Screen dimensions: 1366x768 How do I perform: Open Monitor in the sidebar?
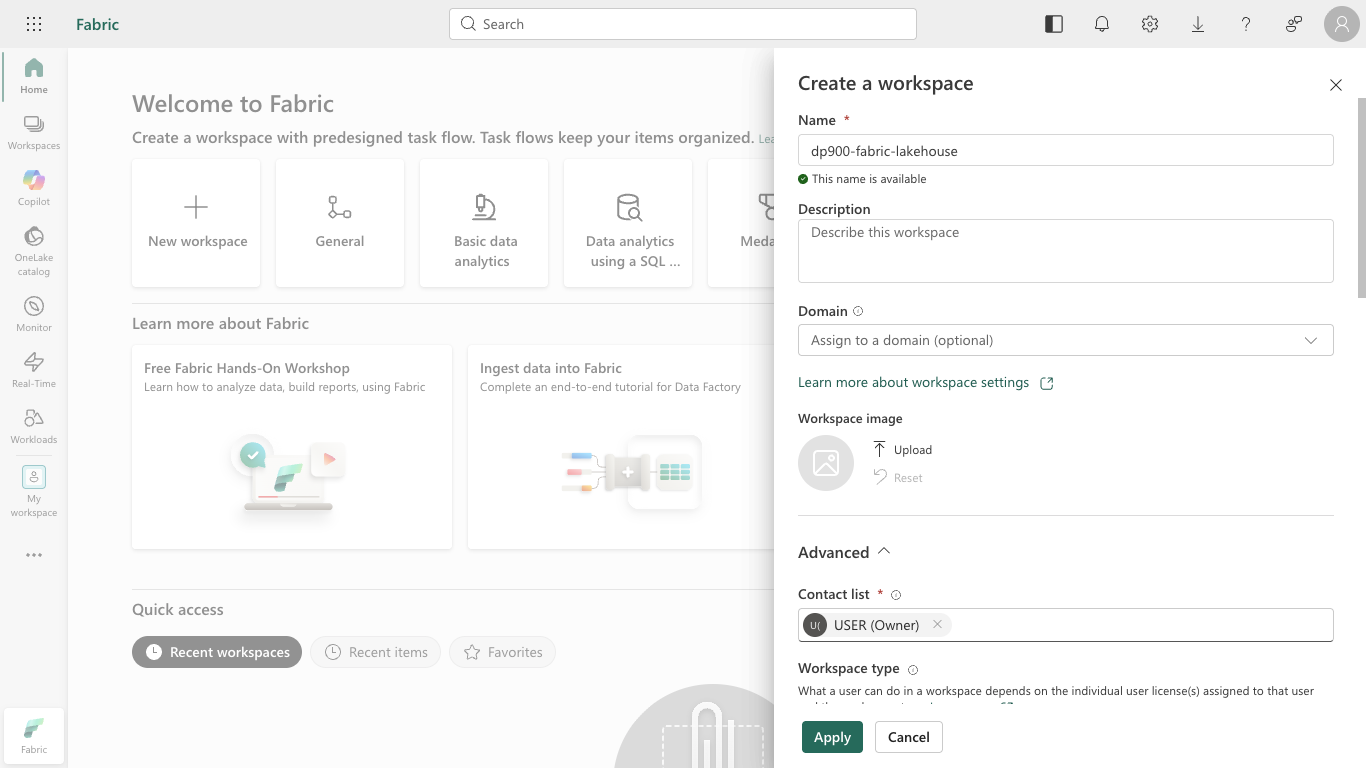[34, 314]
